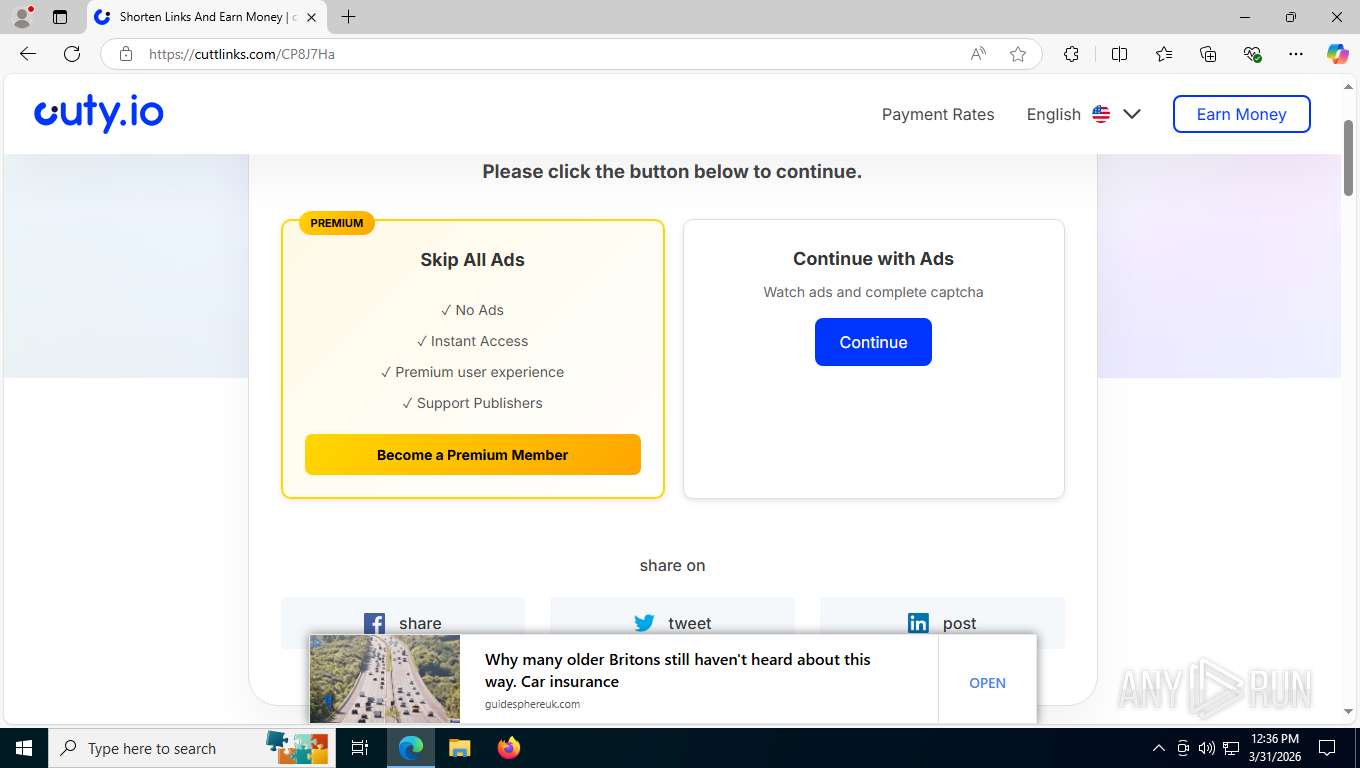Screen dimensions: 1360x768
Task: Open Microsoft Edge from taskbar
Action: pos(411,748)
